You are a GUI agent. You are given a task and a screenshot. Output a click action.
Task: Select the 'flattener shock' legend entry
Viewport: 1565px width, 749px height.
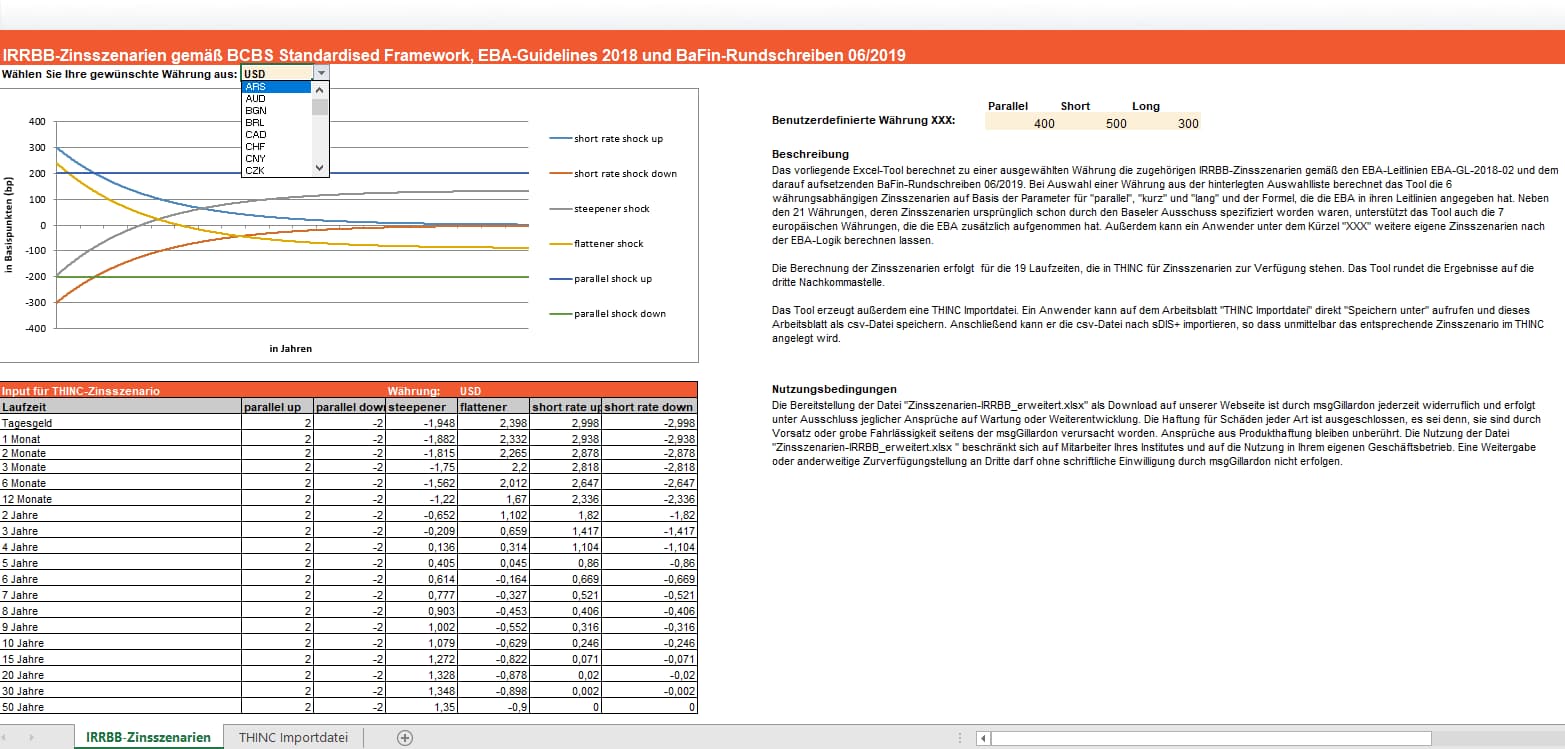pyautogui.click(x=597, y=243)
